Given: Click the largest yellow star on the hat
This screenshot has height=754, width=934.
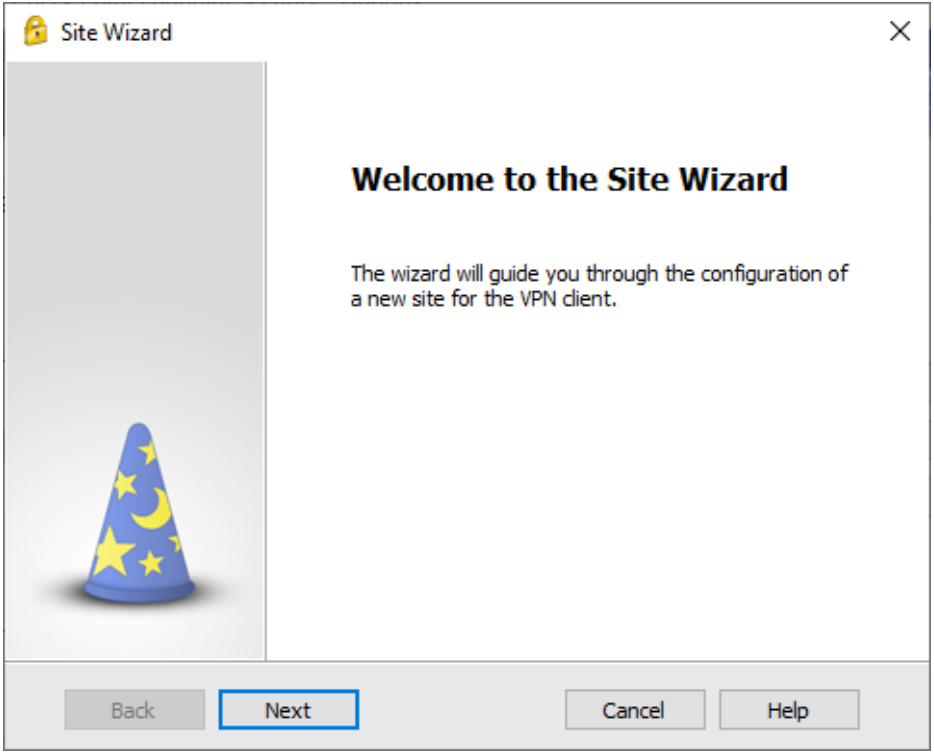Looking at the screenshot, I should (112, 552).
